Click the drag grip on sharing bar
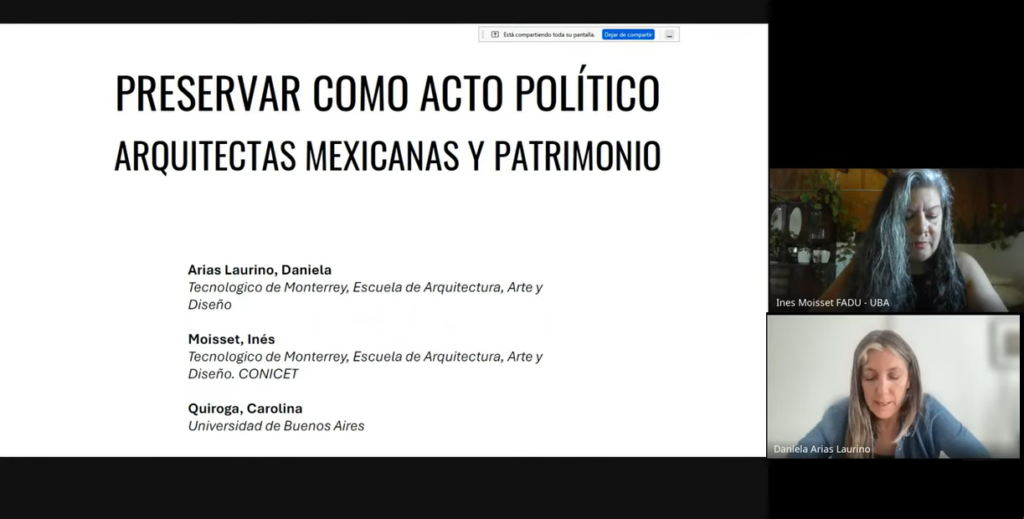Screen dimensions: 1024x519 coord(483,34)
